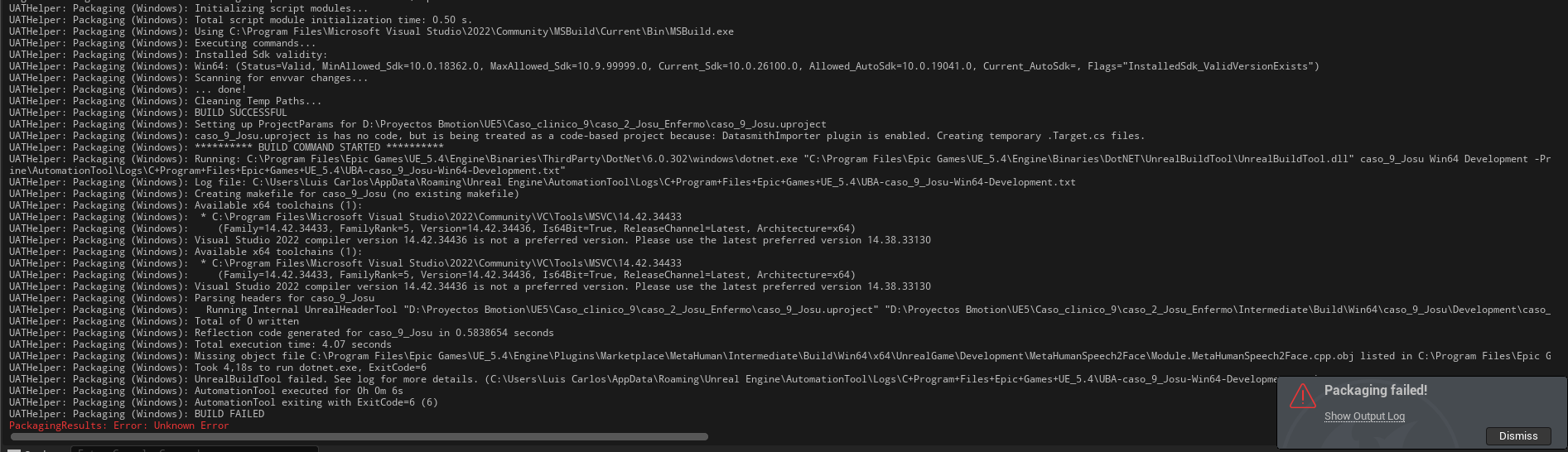Open the Show Output Log link
Screen dimensions: 1568x452
[x=1364, y=416]
